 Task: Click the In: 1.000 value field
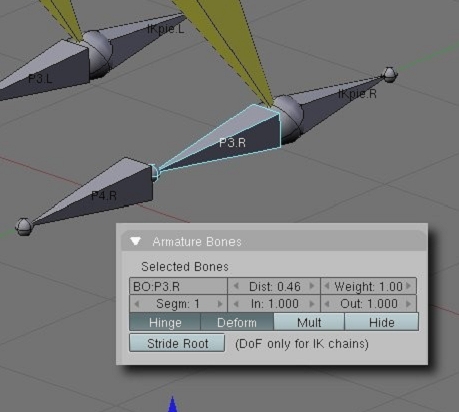[x=274, y=304]
